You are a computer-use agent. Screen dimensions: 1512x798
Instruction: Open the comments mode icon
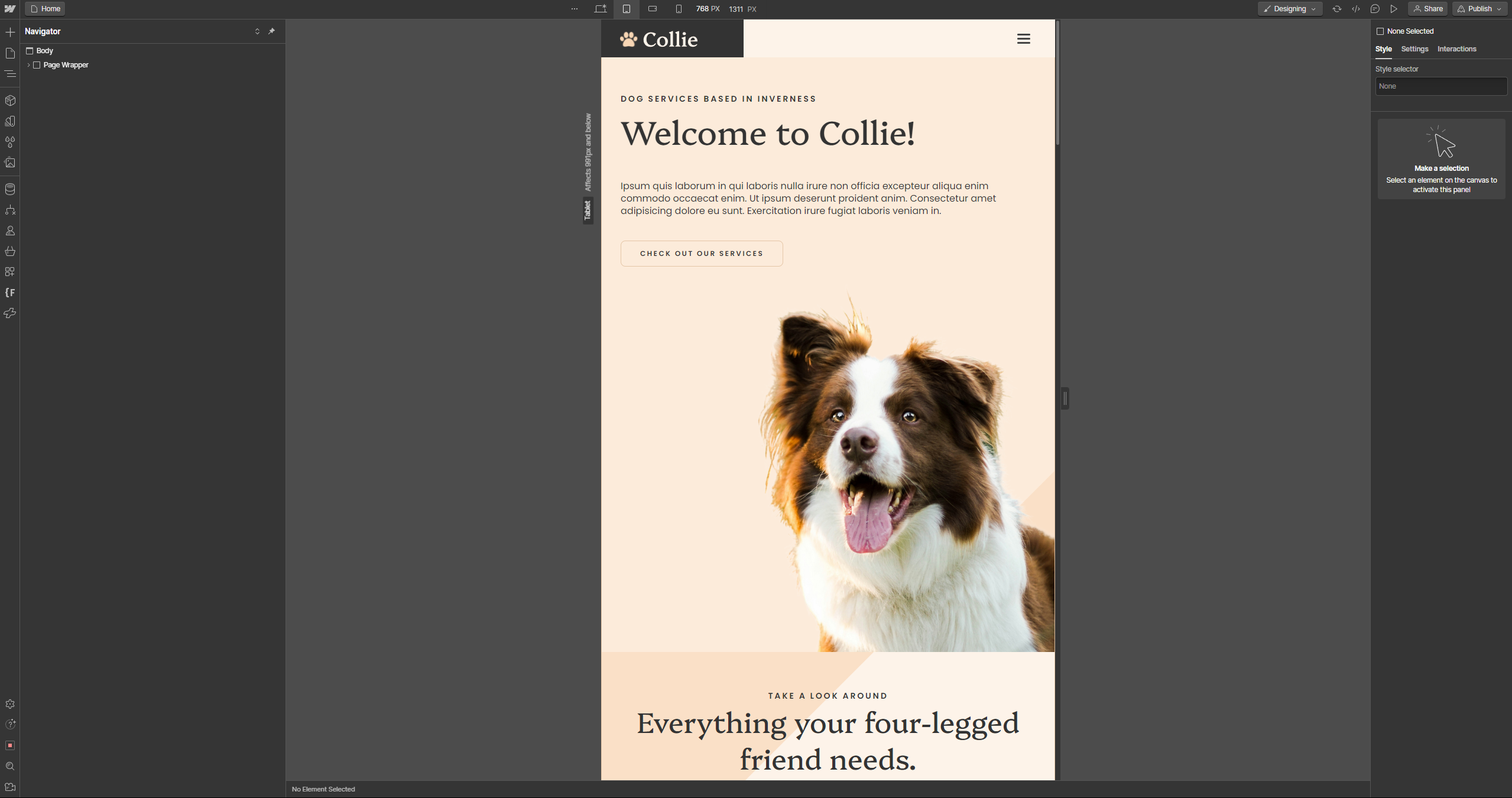1375,9
